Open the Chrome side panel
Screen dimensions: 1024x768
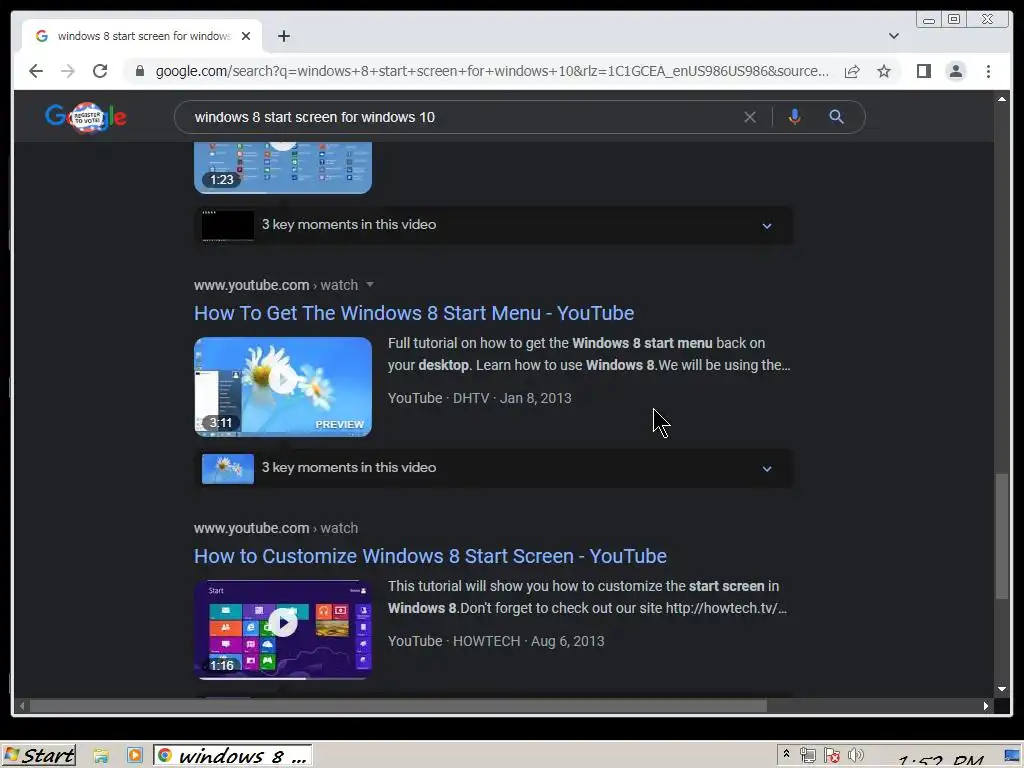pyautogui.click(x=923, y=71)
